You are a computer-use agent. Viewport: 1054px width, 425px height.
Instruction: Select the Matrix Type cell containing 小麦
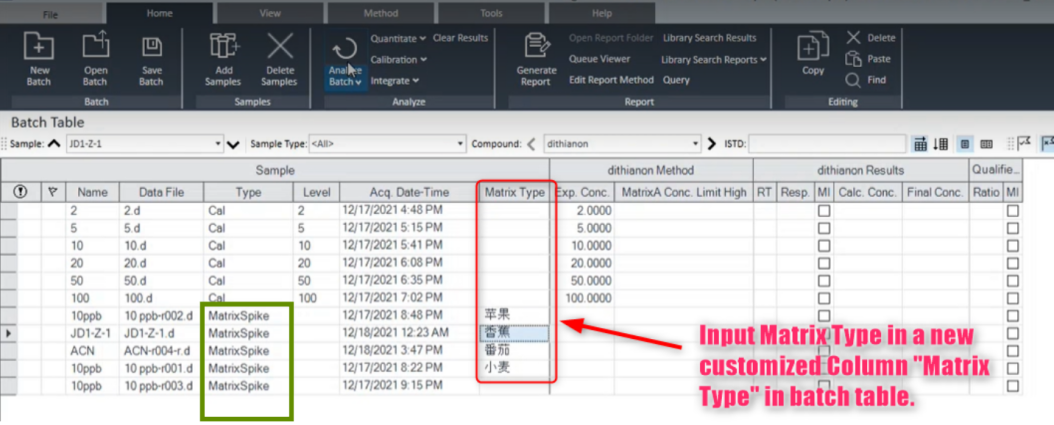point(514,368)
